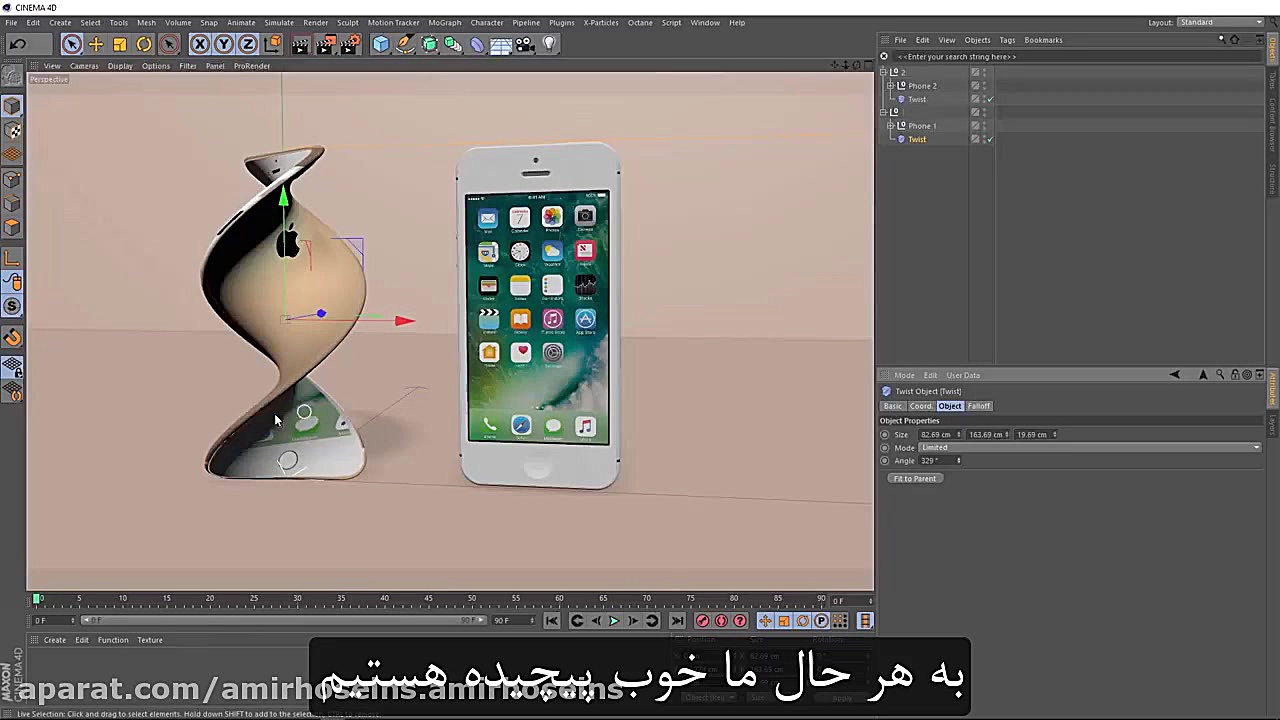Open the Render Settings icon
This screenshot has width=1280, height=720.
350,43
